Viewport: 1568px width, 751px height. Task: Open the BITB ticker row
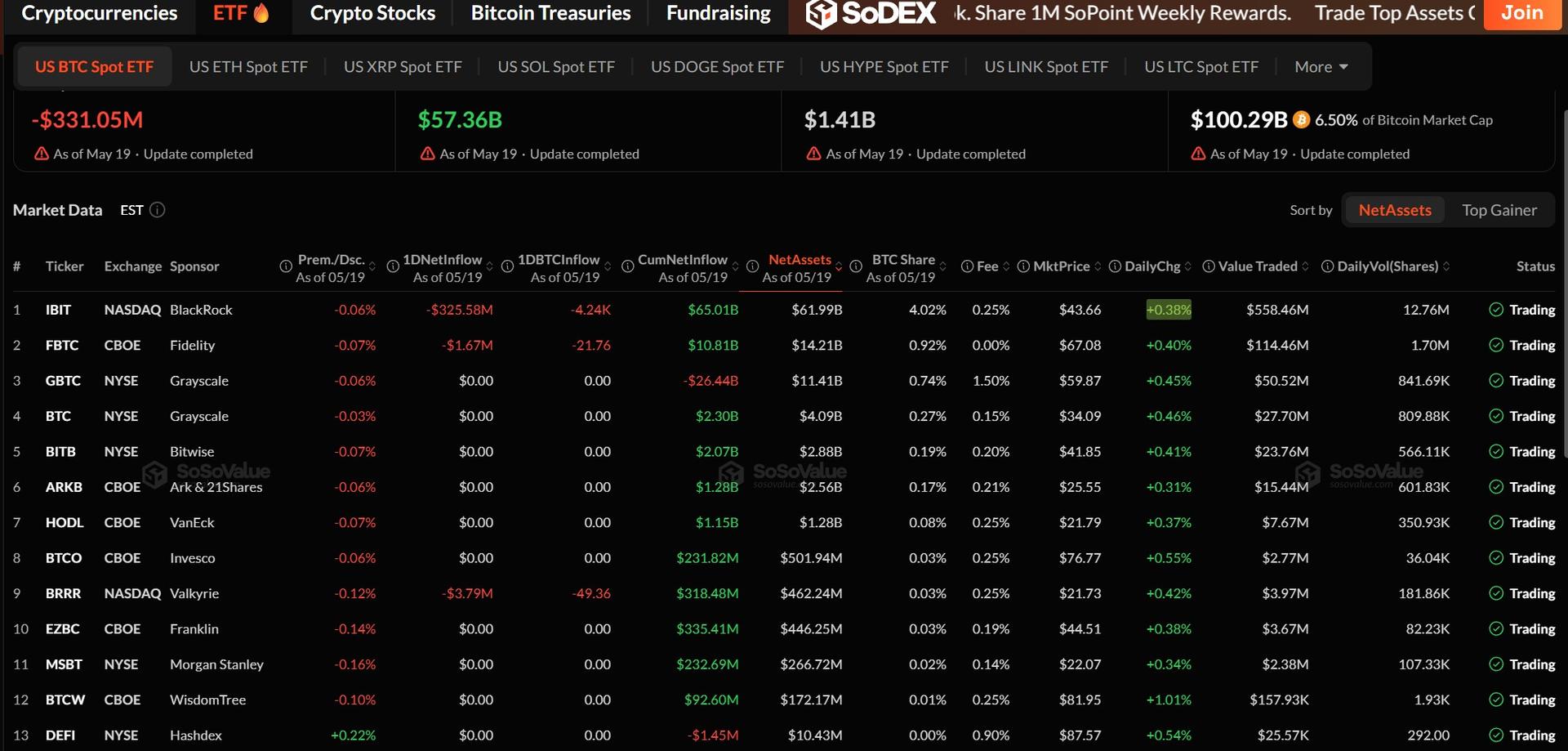point(784,451)
